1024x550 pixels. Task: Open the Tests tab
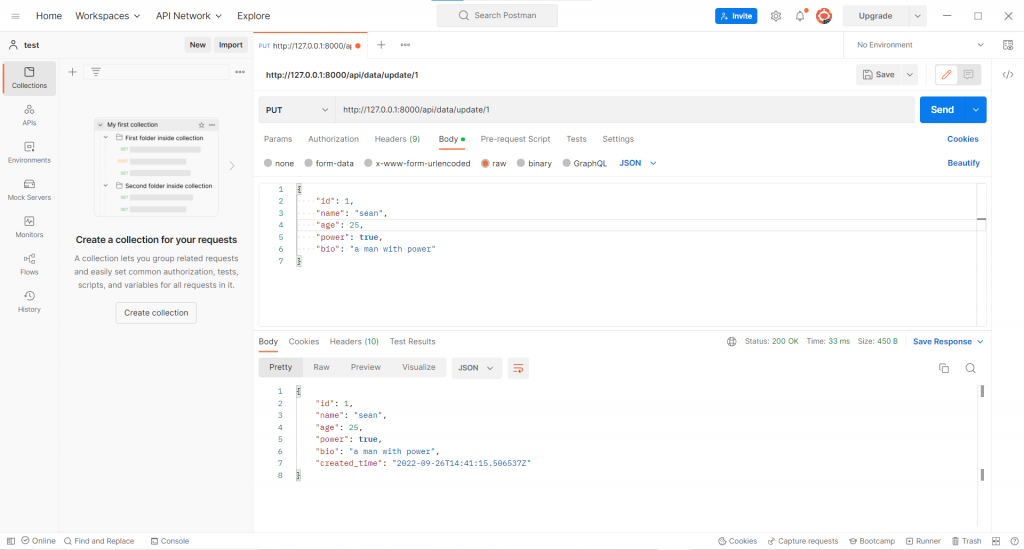pyautogui.click(x=576, y=139)
